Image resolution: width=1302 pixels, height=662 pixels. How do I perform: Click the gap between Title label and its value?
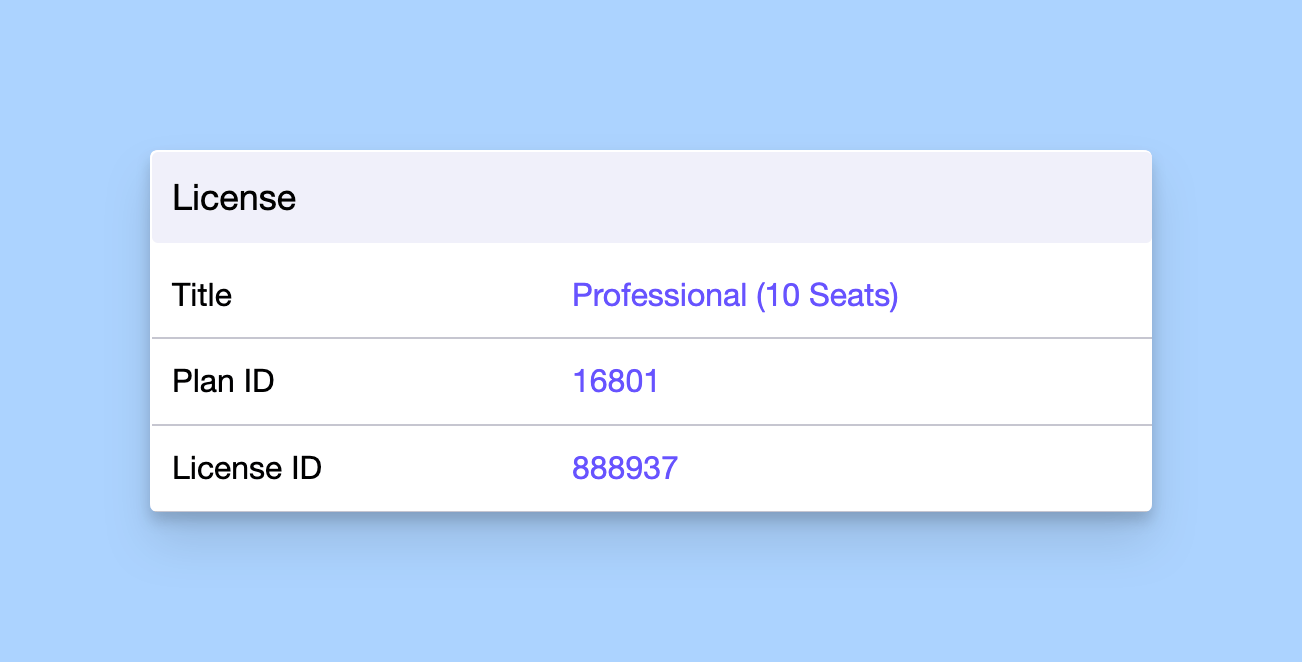click(x=400, y=295)
